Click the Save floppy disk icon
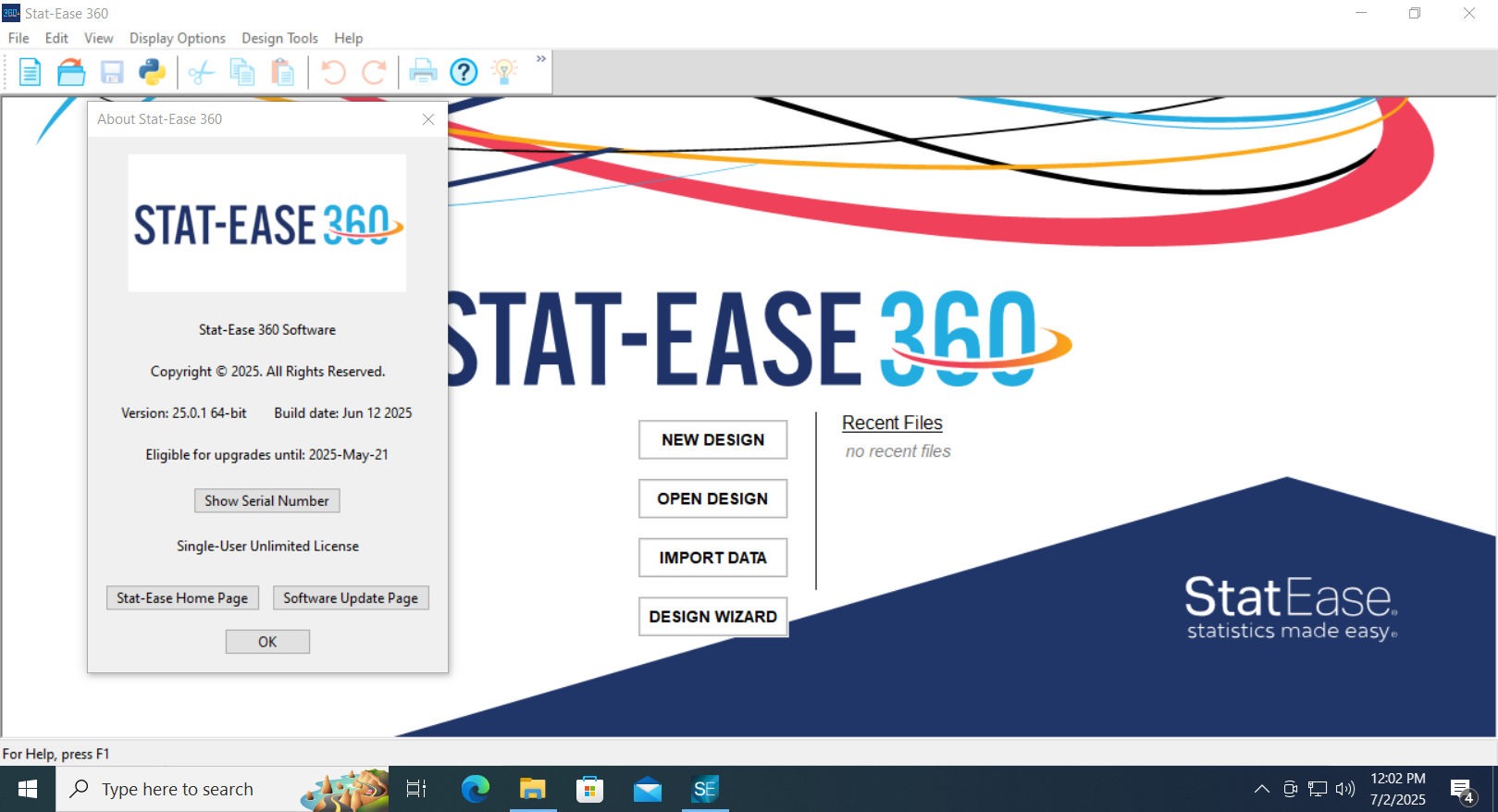Screen dimensions: 1498x812 point(112,71)
